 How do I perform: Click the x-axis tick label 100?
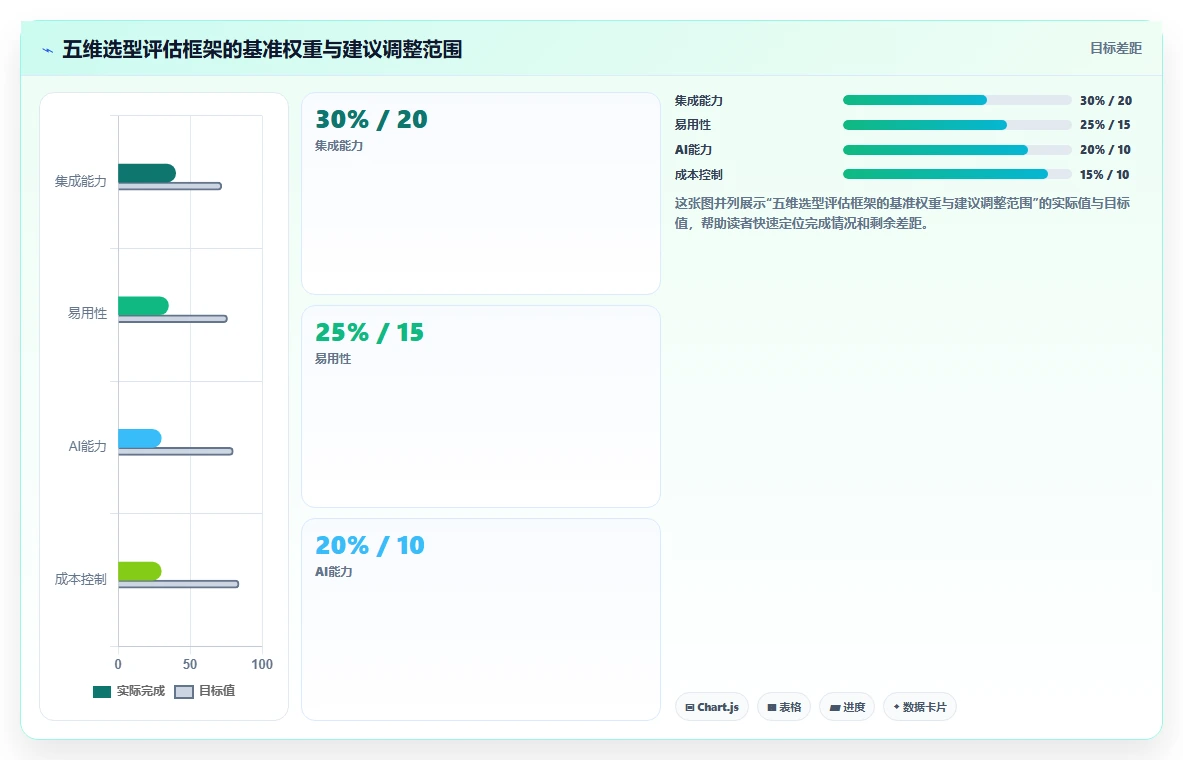pos(262,664)
